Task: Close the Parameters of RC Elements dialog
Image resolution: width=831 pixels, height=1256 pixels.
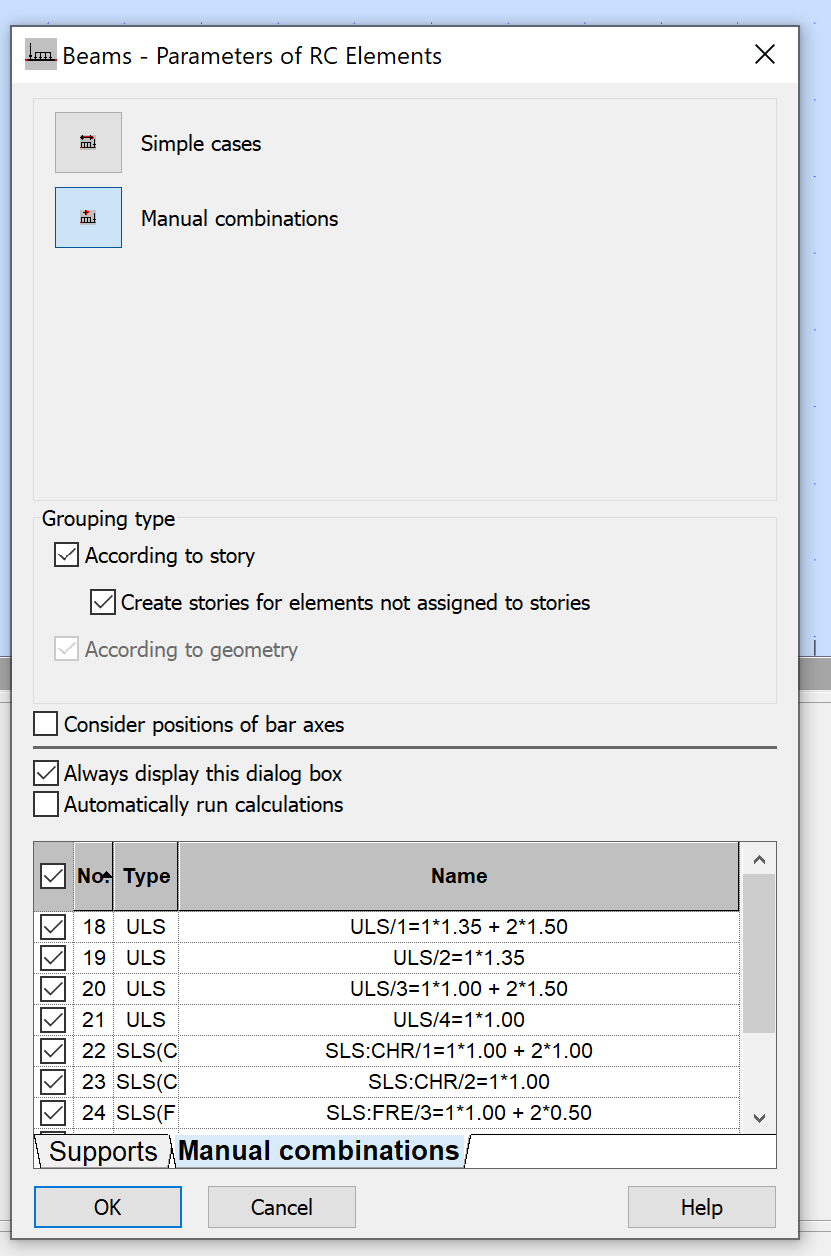Action: coord(765,55)
